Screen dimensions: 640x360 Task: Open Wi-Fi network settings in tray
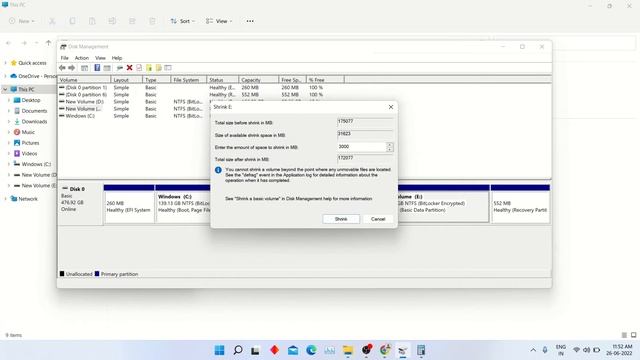point(576,350)
